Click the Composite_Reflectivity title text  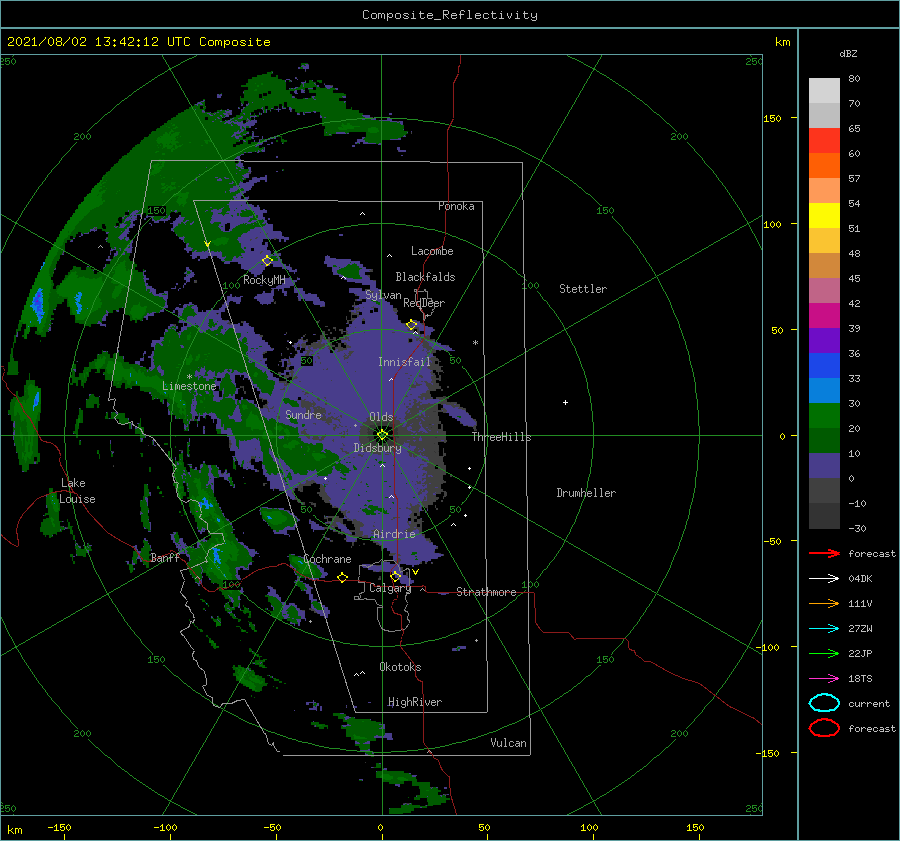point(449,15)
